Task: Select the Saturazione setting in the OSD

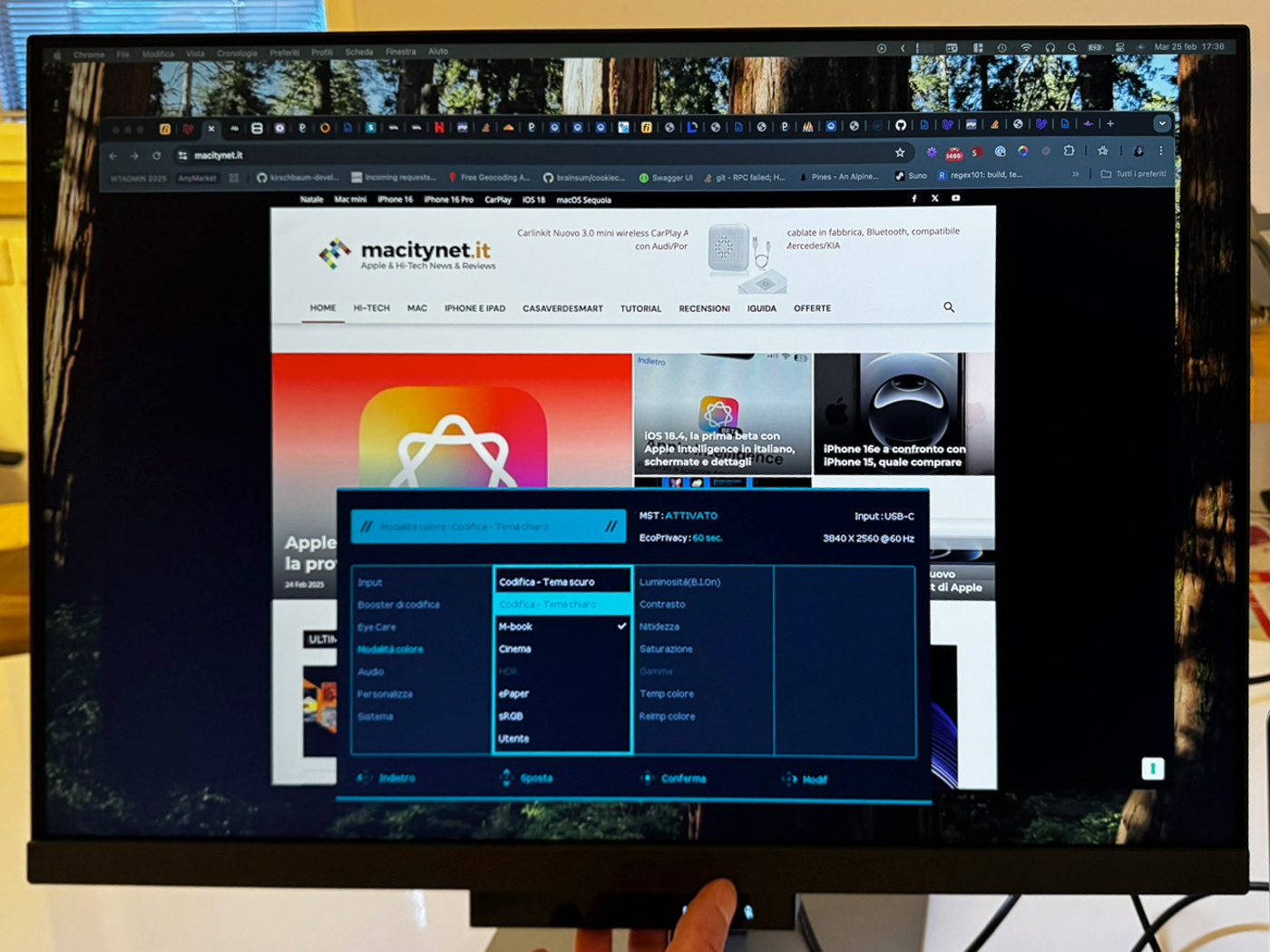Action: 666,649
